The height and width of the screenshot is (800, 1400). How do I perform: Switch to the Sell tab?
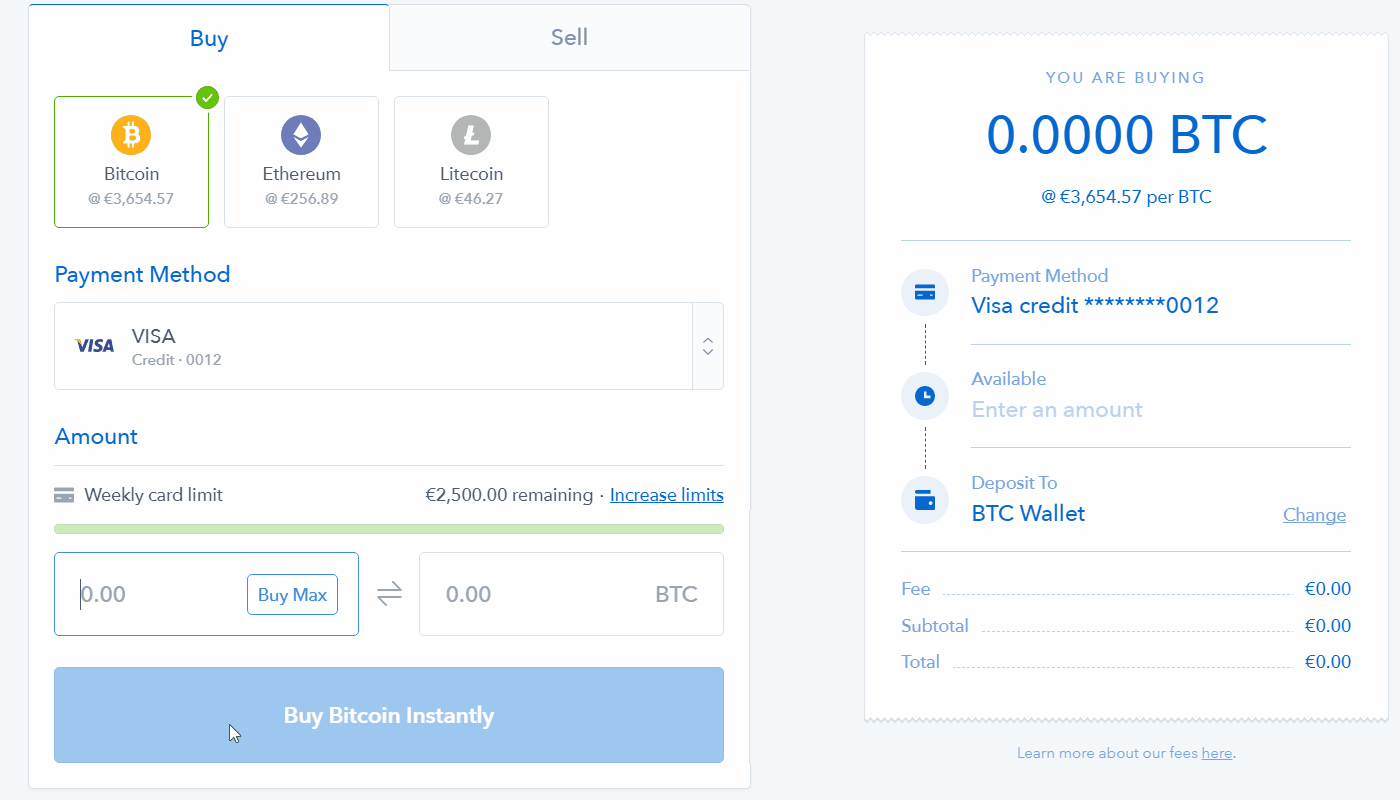(569, 38)
